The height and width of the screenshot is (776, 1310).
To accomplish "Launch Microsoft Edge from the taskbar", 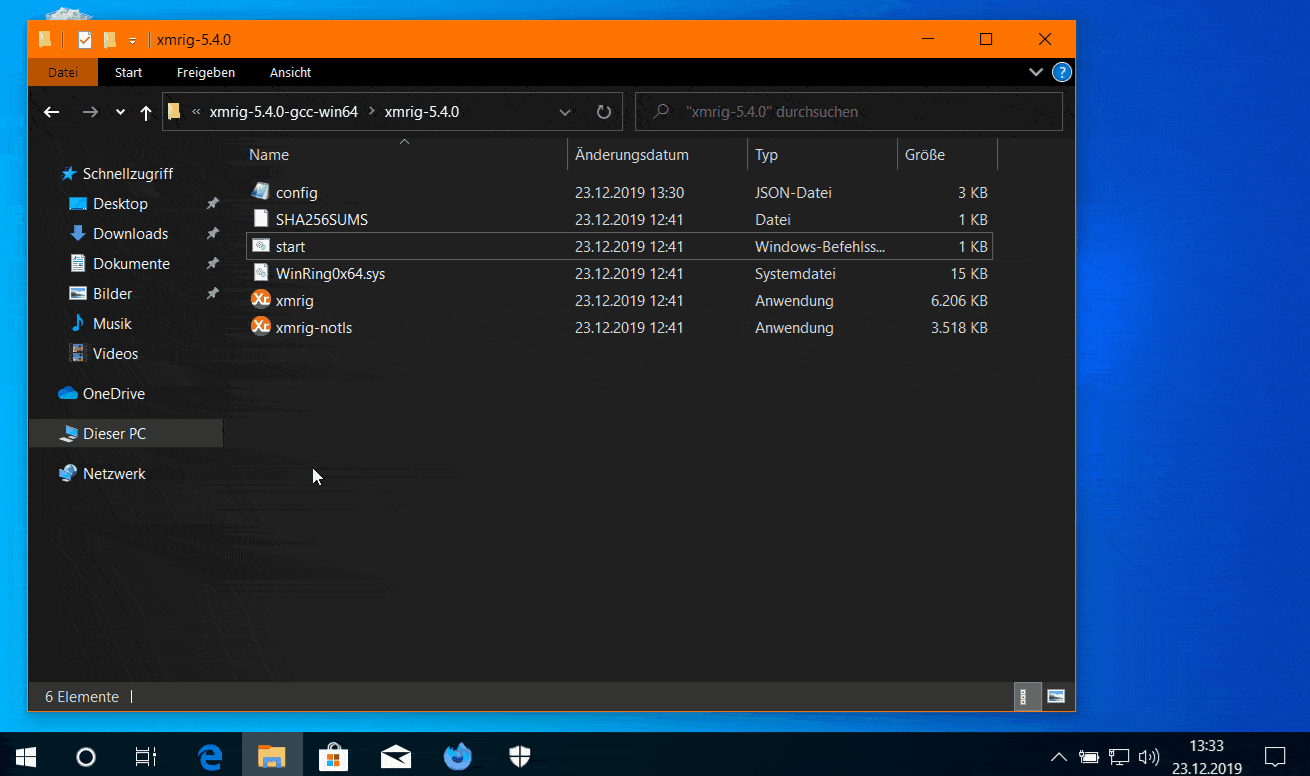I will [210, 756].
